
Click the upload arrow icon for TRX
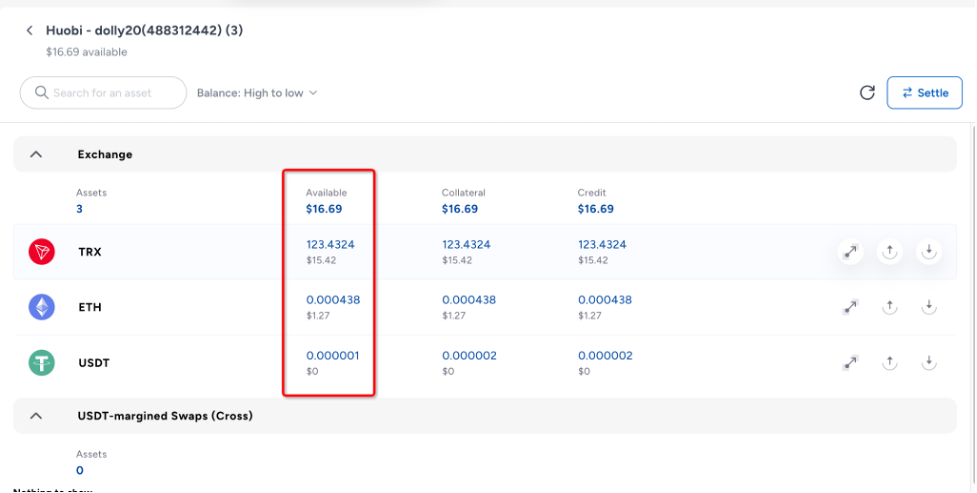coord(889,252)
